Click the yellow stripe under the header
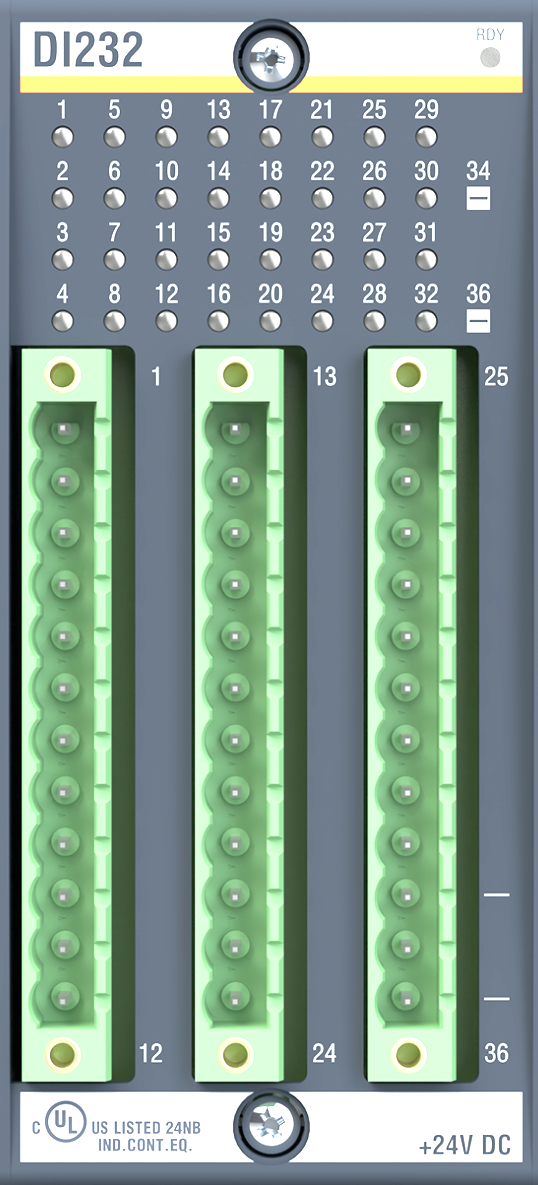The width and height of the screenshot is (538, 1185). [271, 84]
